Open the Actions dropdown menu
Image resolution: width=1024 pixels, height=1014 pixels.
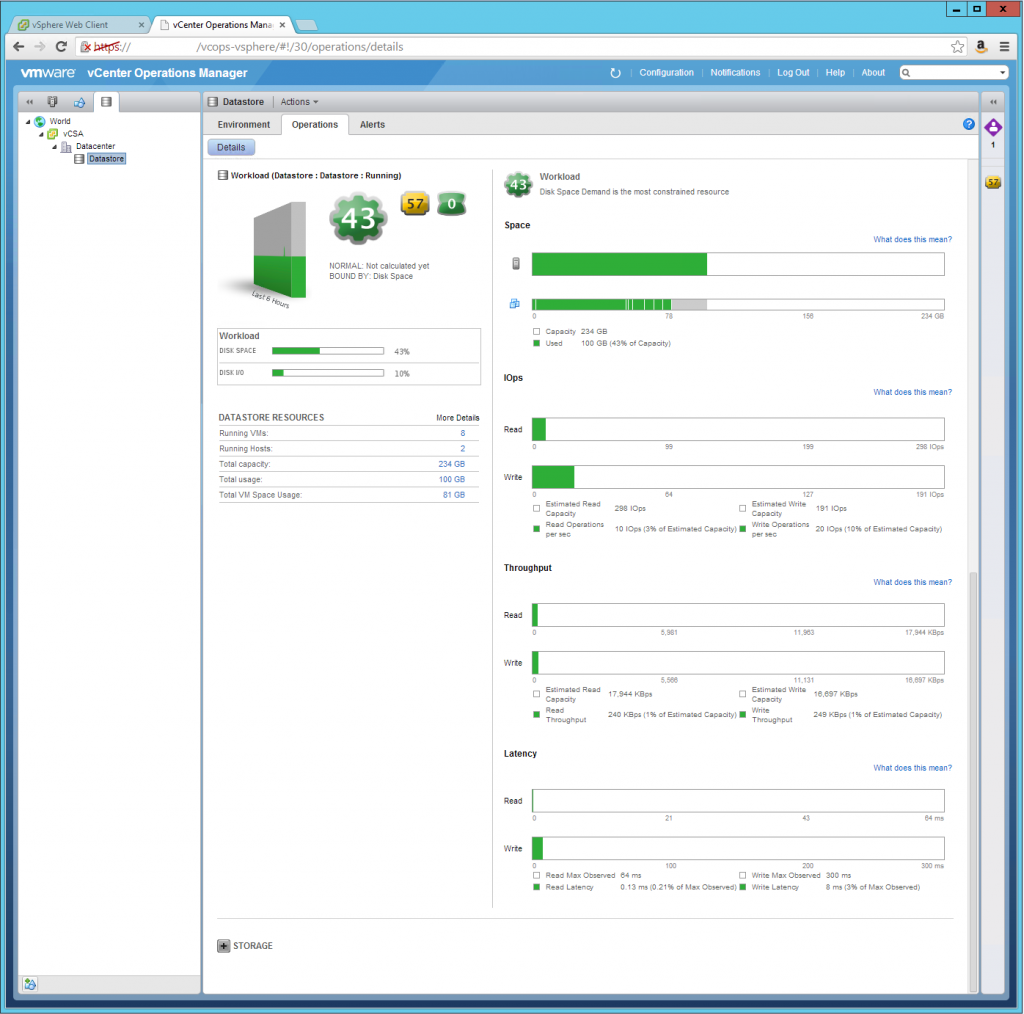(x=299, y=102)
